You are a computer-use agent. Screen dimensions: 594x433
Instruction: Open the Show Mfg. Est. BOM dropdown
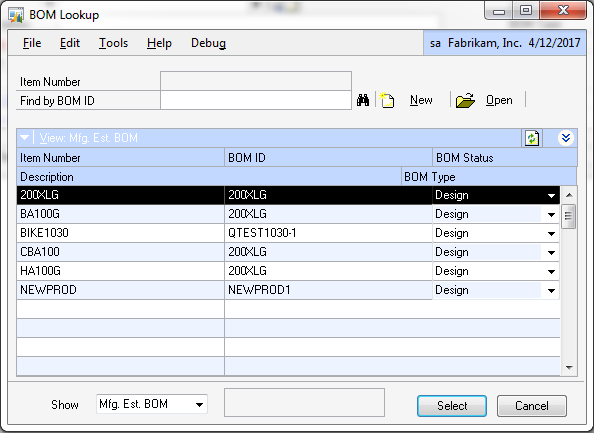coord(199,404)
